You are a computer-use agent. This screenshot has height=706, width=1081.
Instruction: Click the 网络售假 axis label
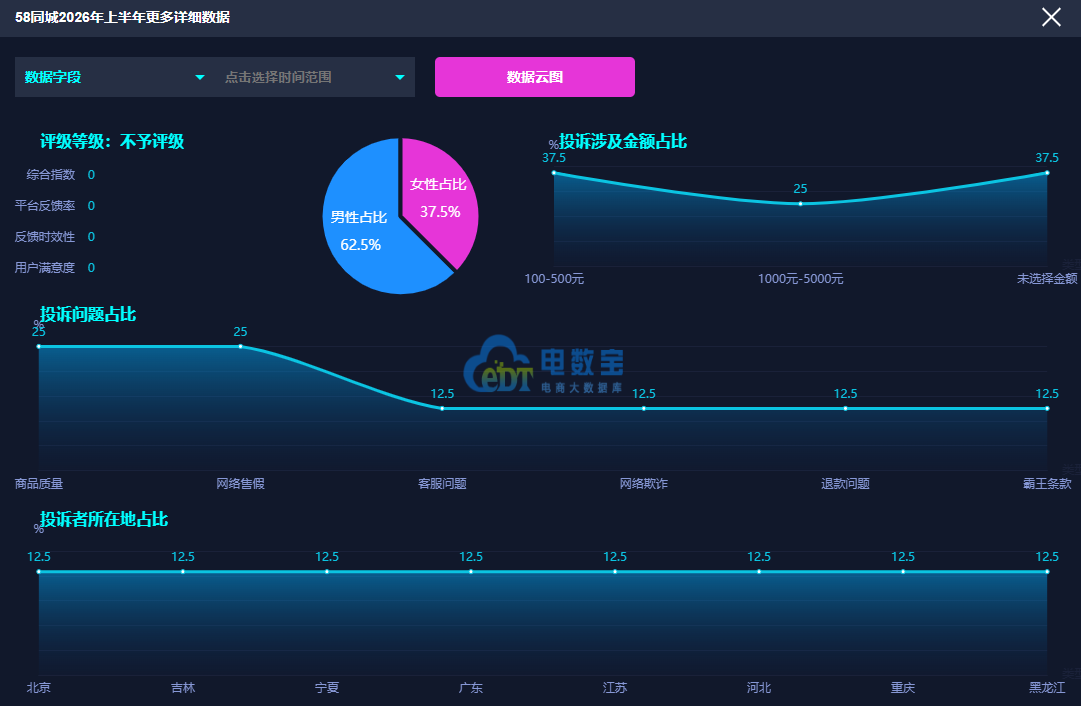click(241, 483)
